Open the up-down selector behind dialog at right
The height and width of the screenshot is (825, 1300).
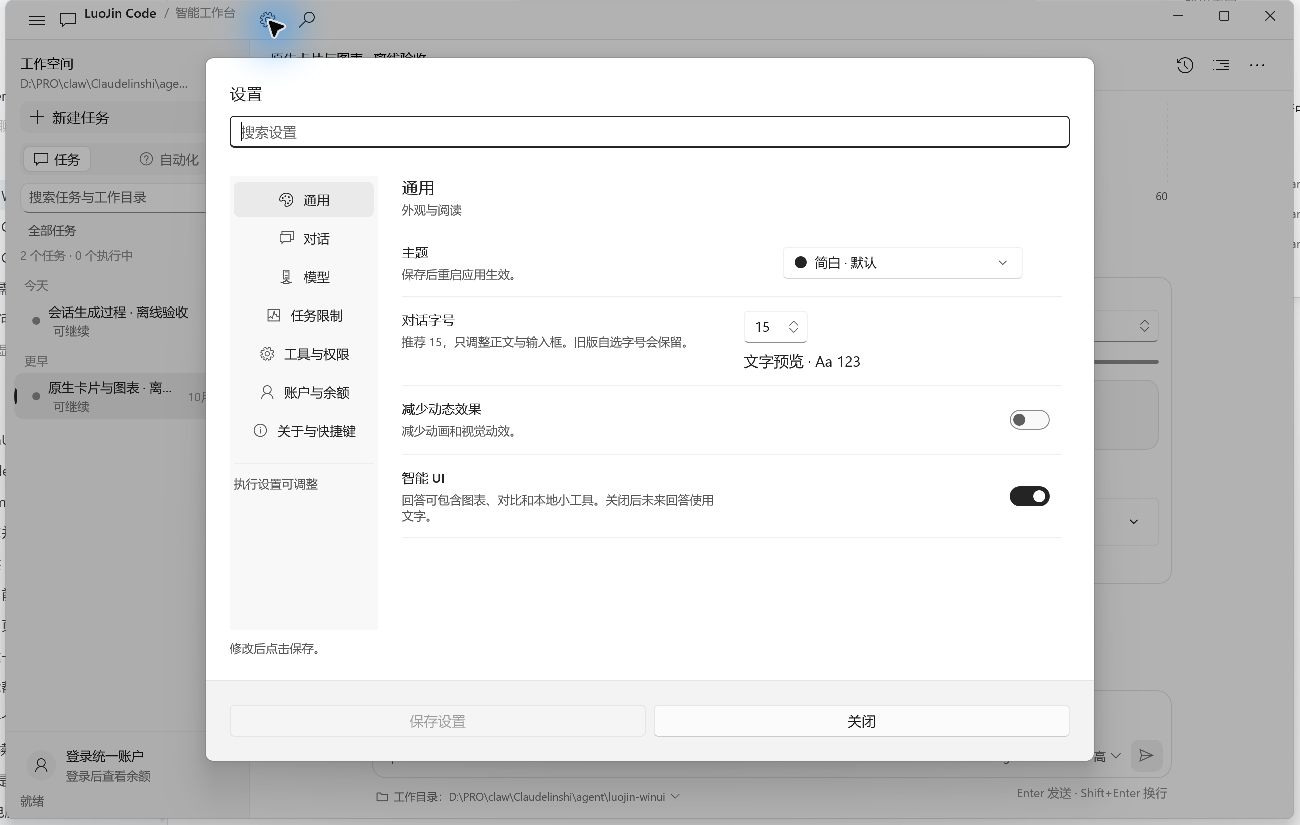point(1145,326)
